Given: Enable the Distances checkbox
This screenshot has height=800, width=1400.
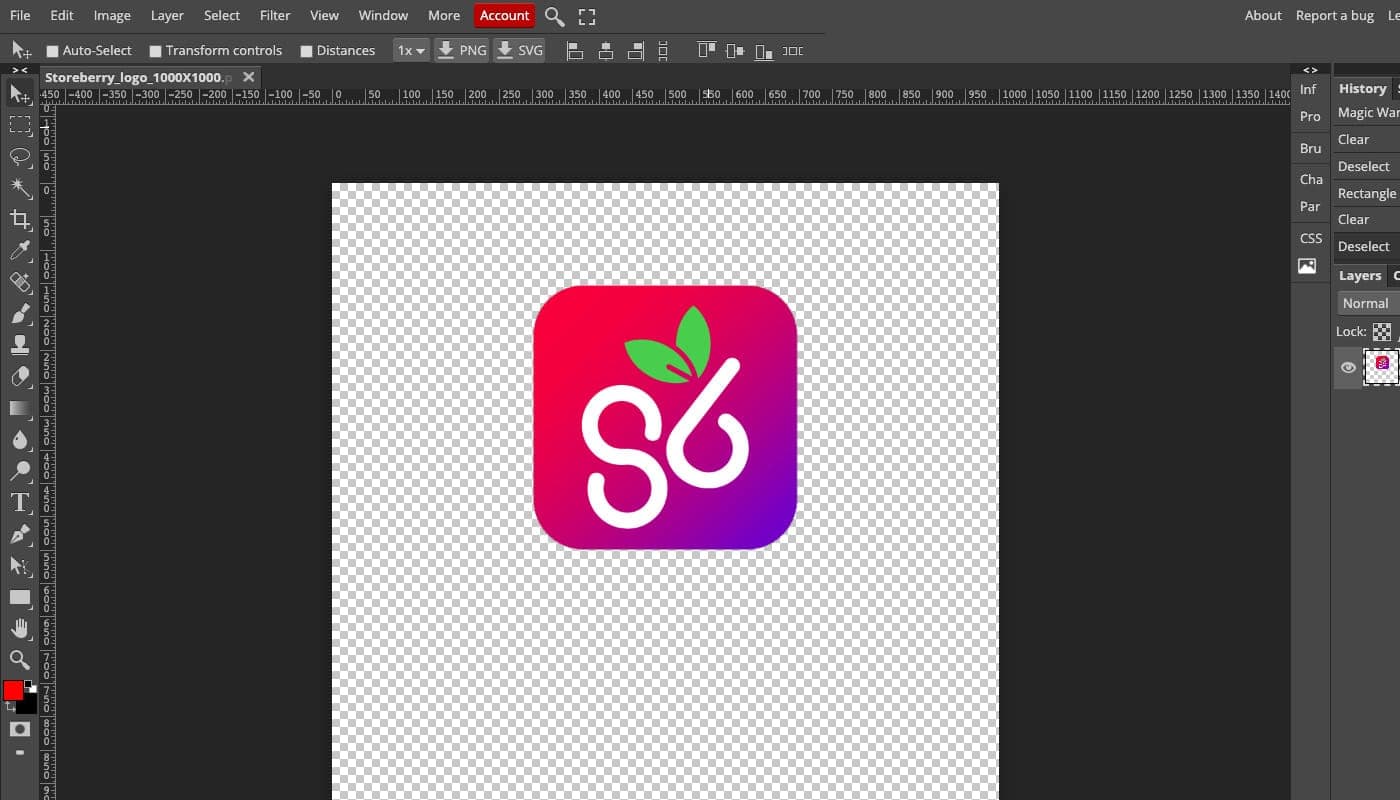Looking at the screenshot, I should [306, 51].
